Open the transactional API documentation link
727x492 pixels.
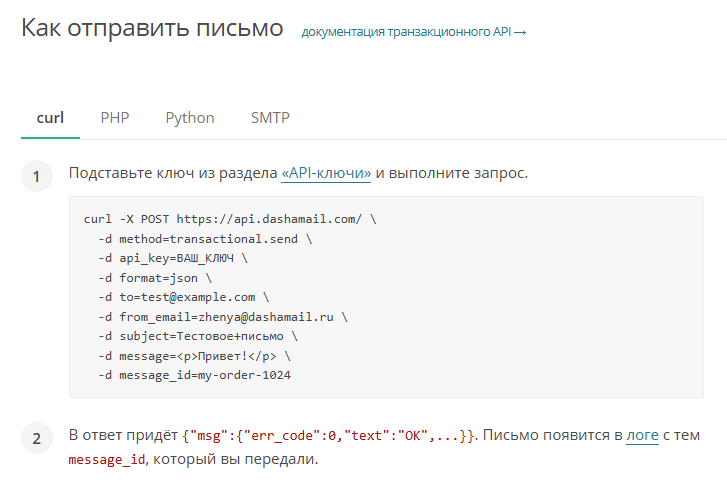[x=414, y=32]
